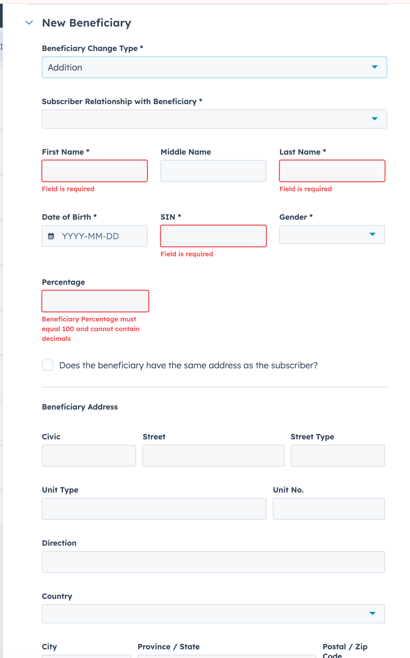Image resolution: width=410 pixels, height=658 pixels.
Task: Click the Country dropdown arrow icon
Action: (x=372, y=614)
